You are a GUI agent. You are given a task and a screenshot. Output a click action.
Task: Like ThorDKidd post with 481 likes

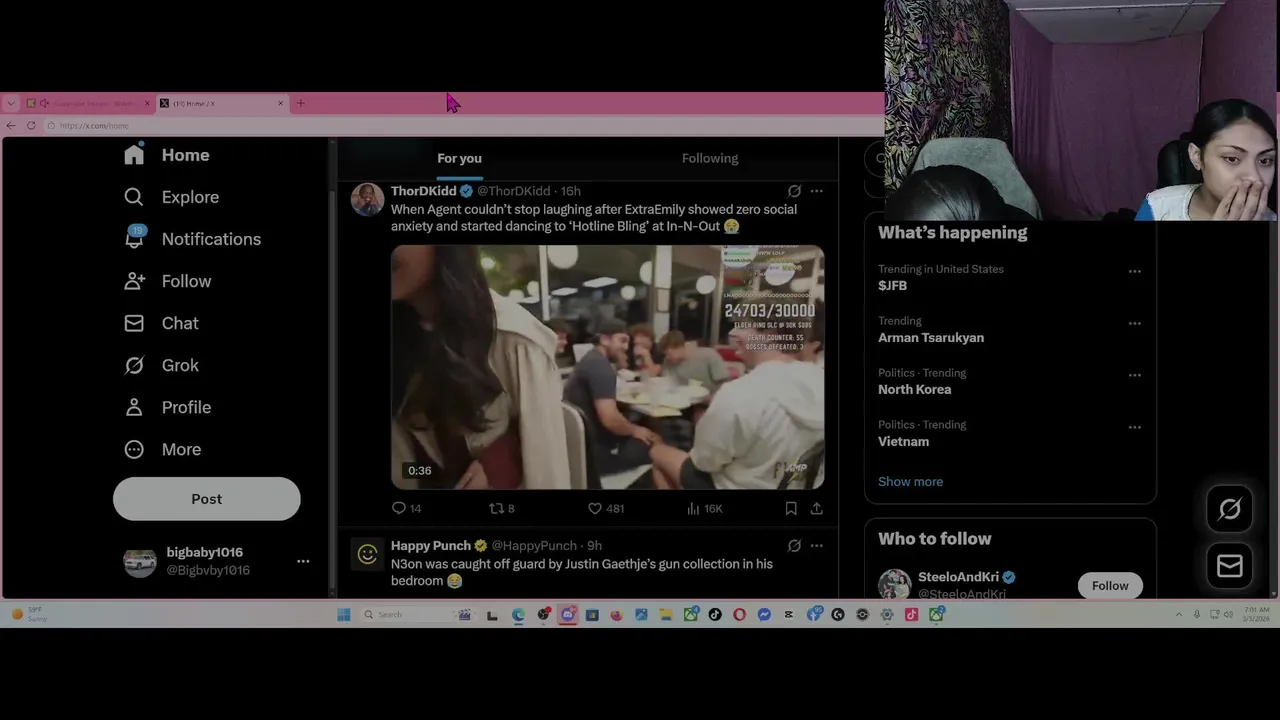(605, 508)
